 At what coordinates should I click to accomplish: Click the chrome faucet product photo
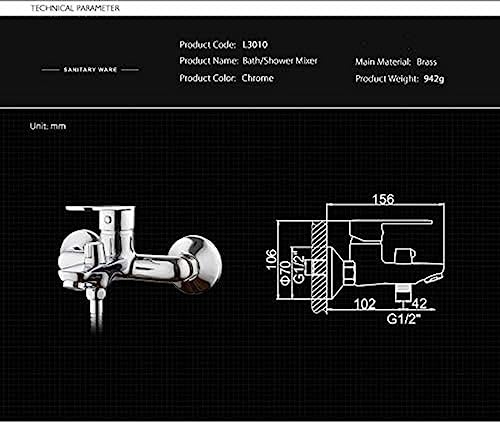click(140, 269)
